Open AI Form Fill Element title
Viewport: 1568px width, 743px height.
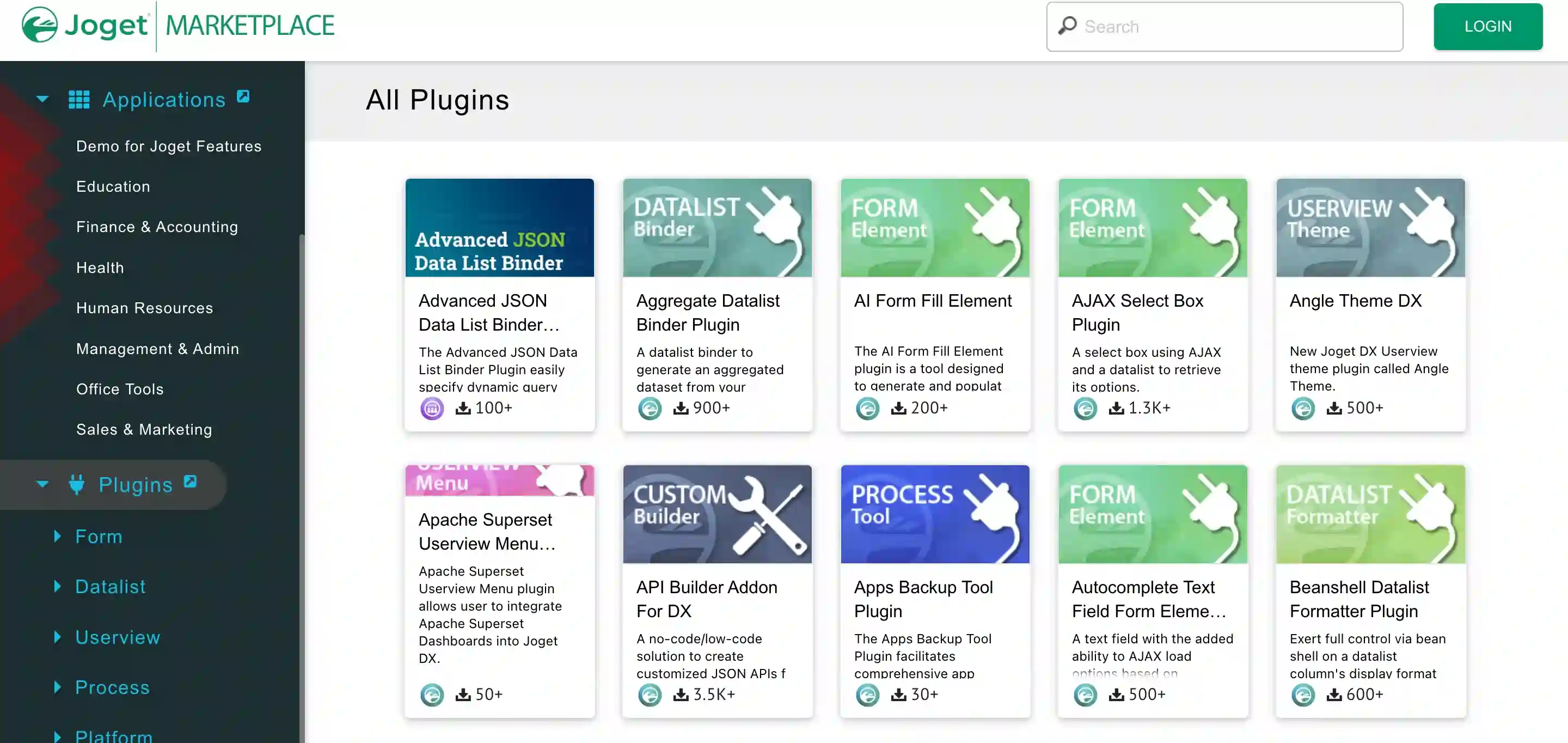point(933,300)
